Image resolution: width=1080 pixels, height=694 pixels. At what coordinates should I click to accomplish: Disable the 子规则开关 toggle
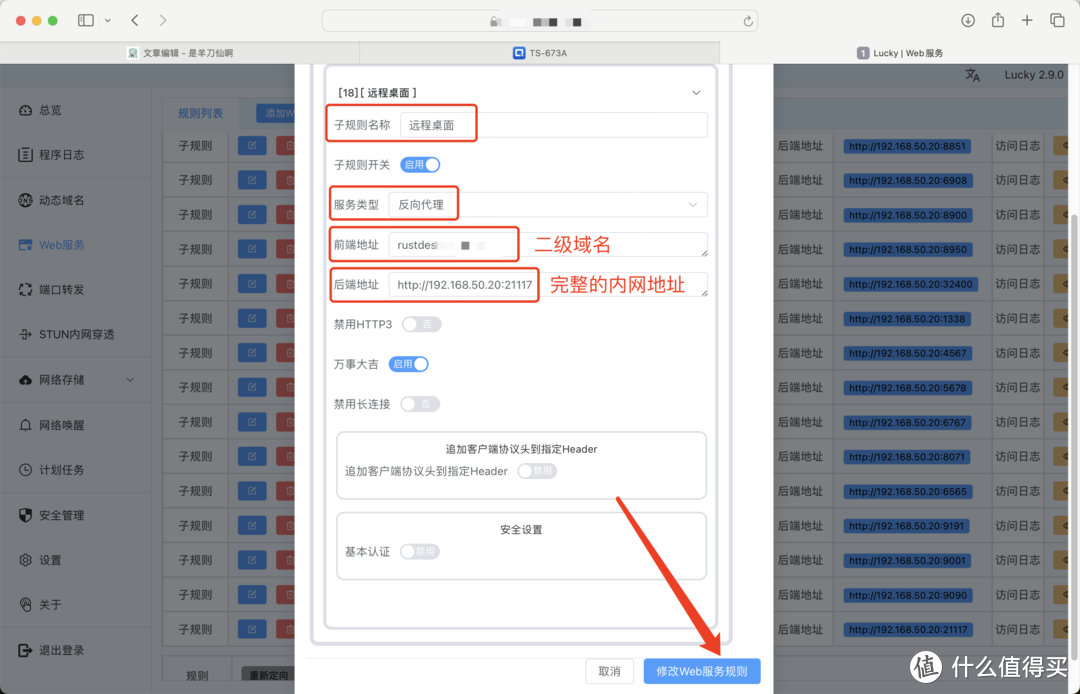click(420, 164)
